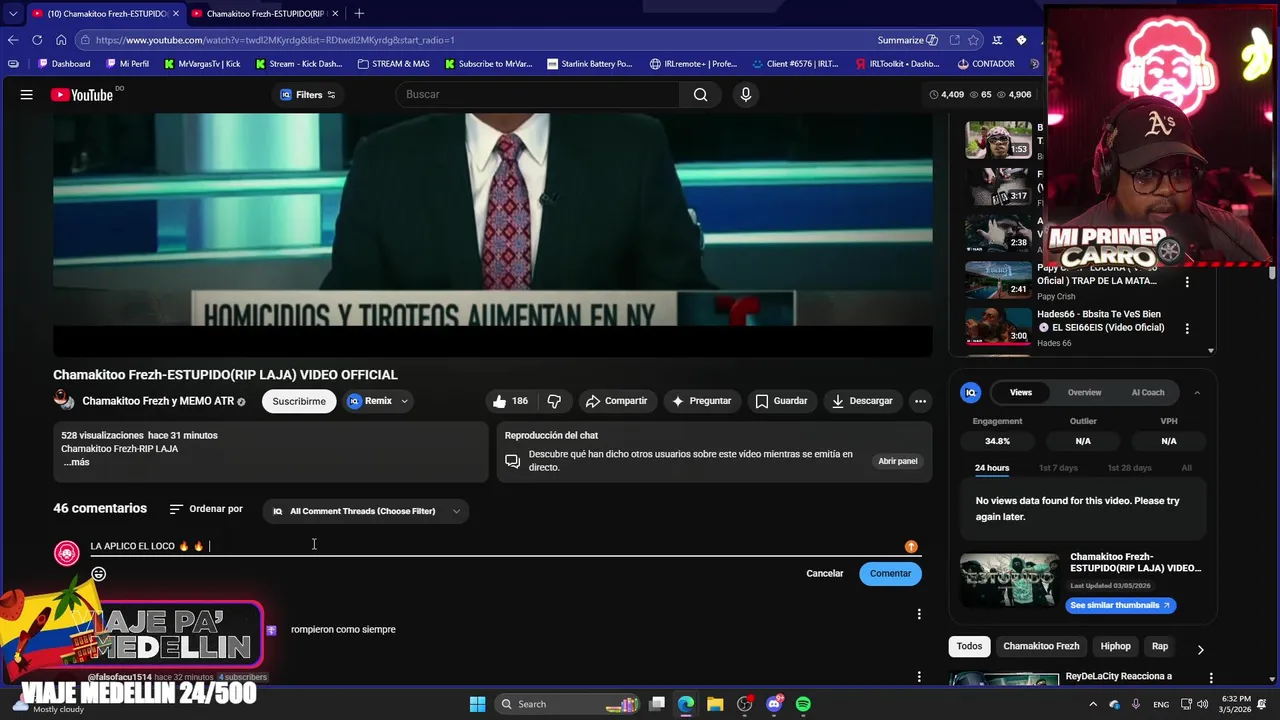The width and height of the screenshot is (1280, 720).
Task: Open options menu for Hades66 video
Action: pos(1187,328)
